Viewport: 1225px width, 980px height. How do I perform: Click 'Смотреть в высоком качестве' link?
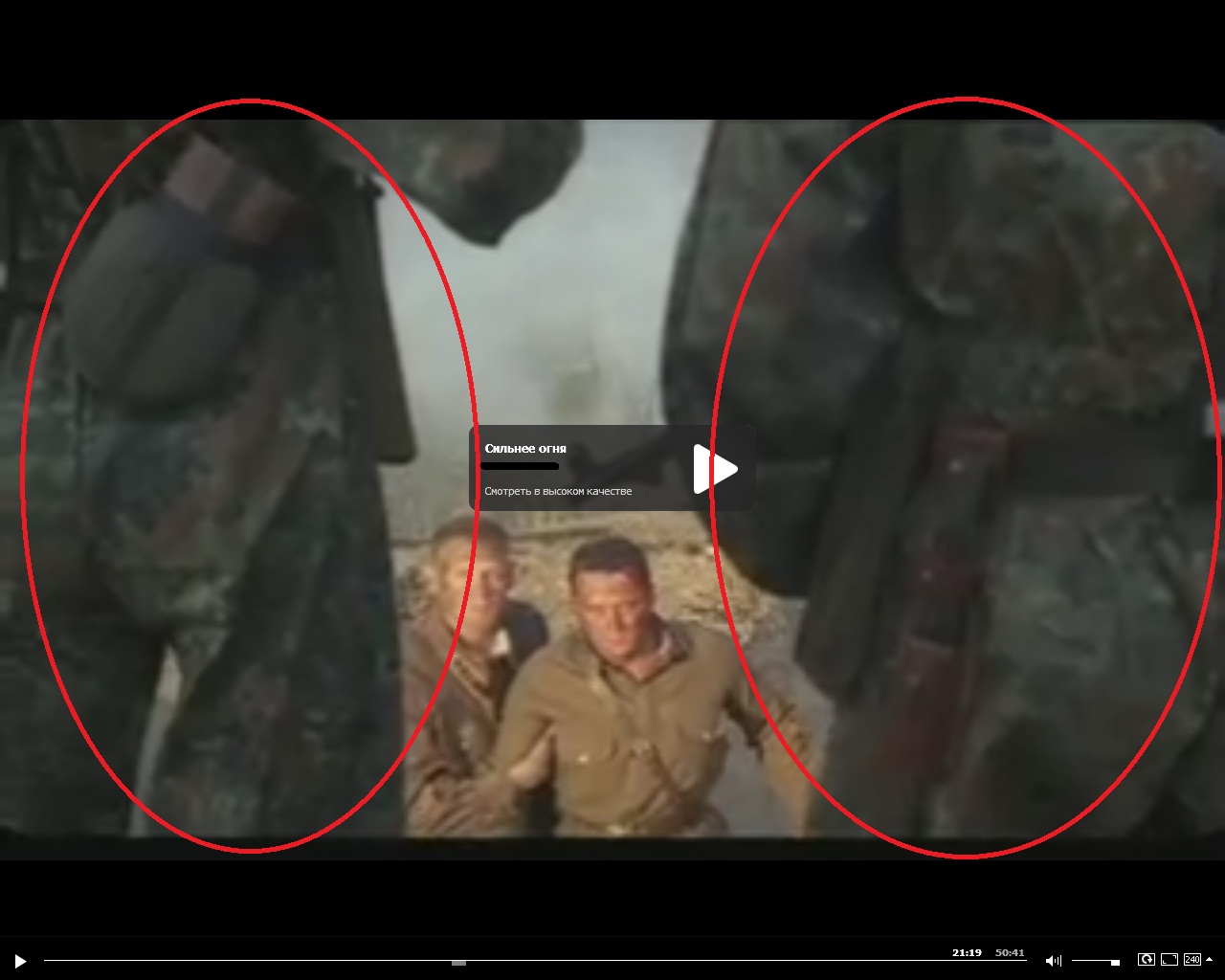pyautogui.click(x=558, y=491)
